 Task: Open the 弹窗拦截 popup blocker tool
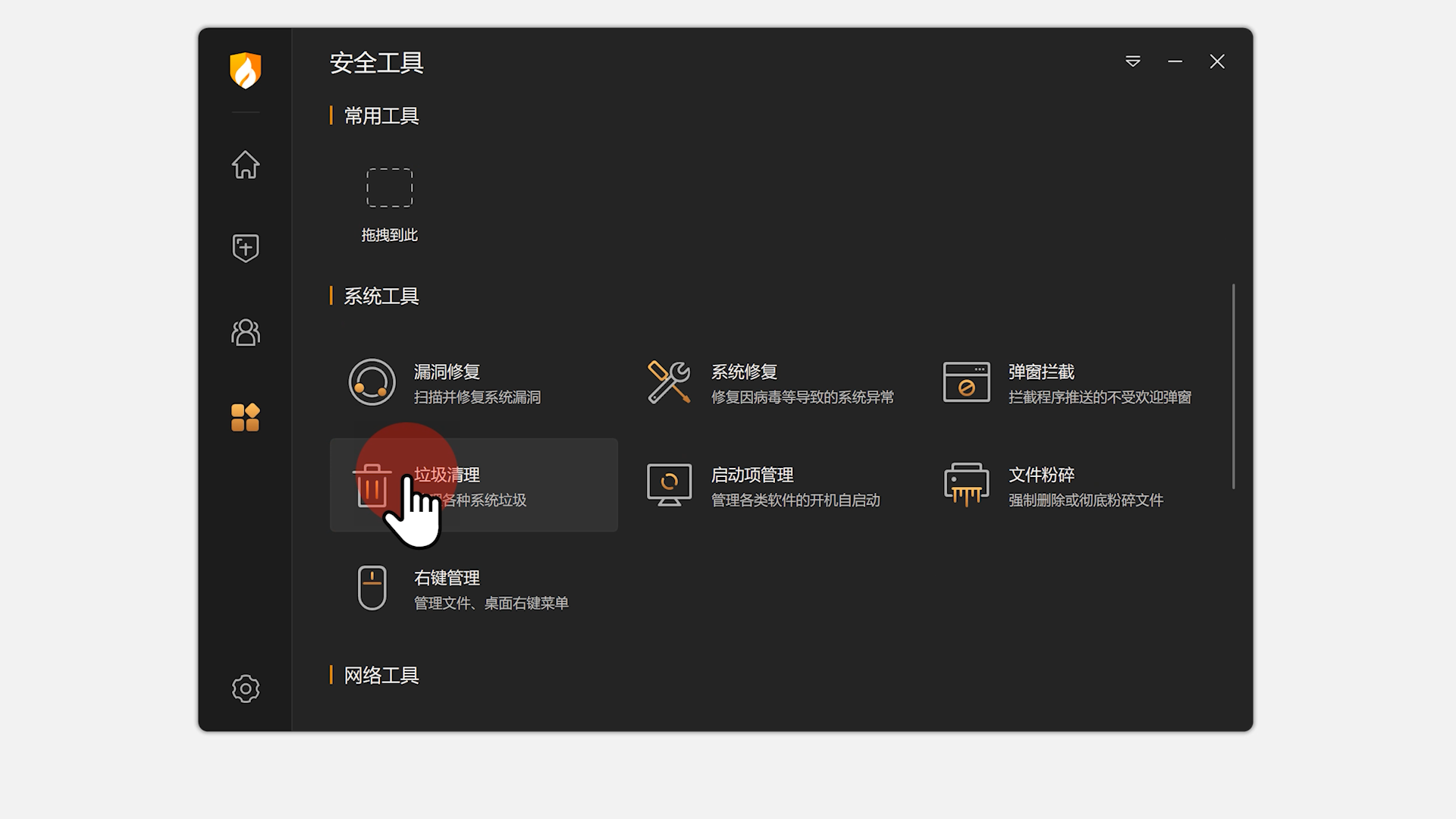coord(1041,382)
